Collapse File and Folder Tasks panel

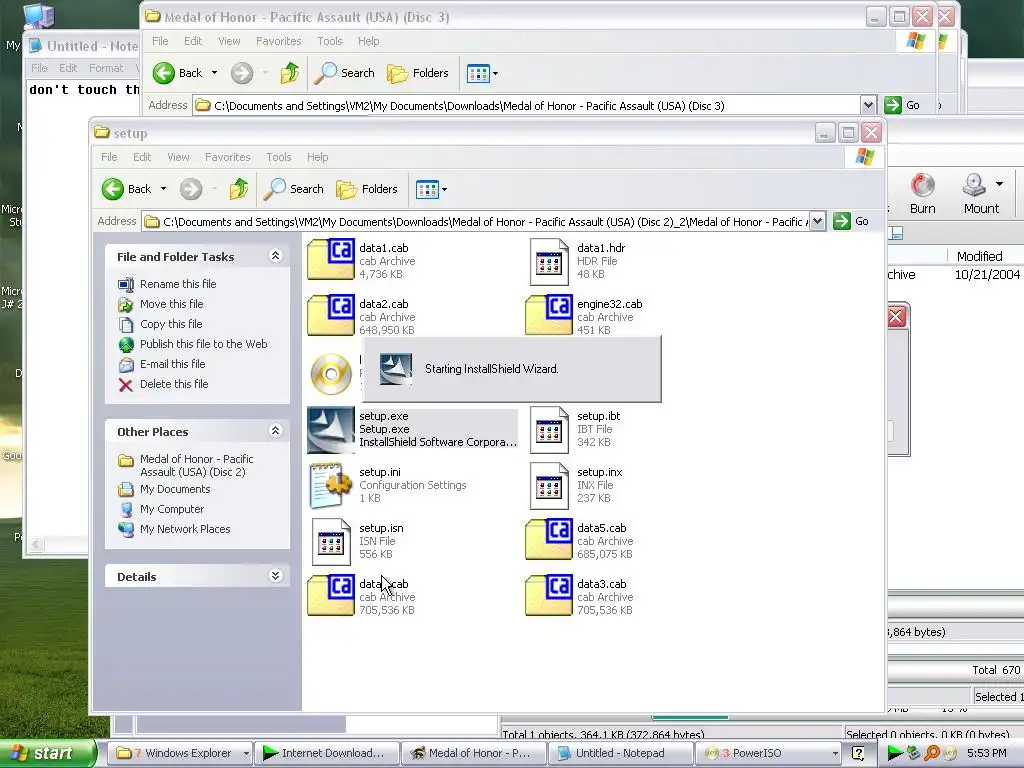[276, 256]
